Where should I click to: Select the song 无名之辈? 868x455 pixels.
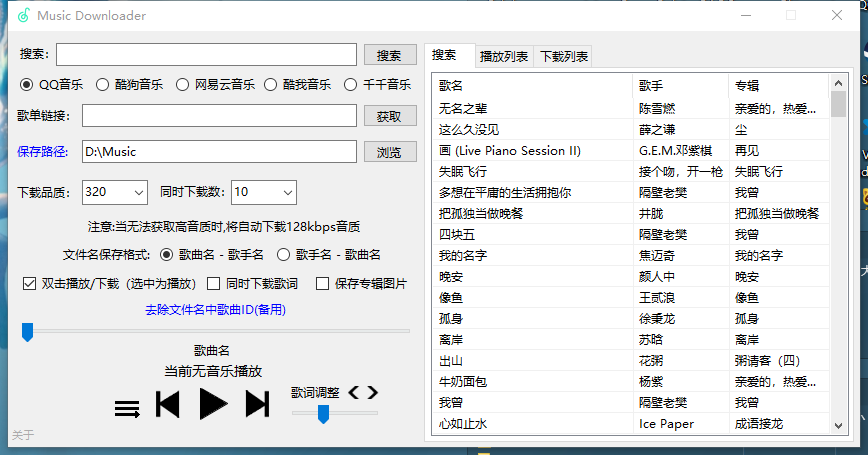[463, 109]
